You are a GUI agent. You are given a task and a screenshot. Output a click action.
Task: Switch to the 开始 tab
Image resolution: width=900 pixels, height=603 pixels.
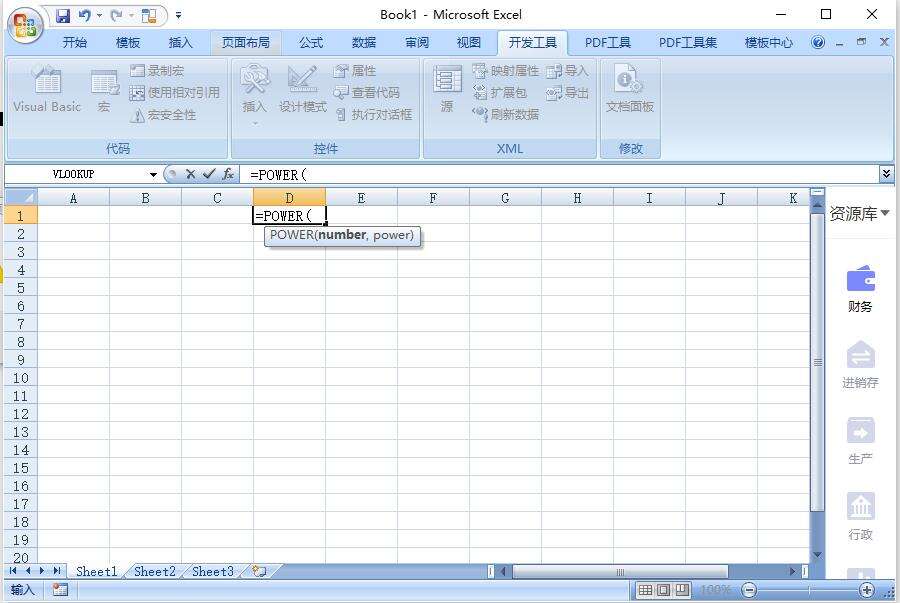click(75, 42)
